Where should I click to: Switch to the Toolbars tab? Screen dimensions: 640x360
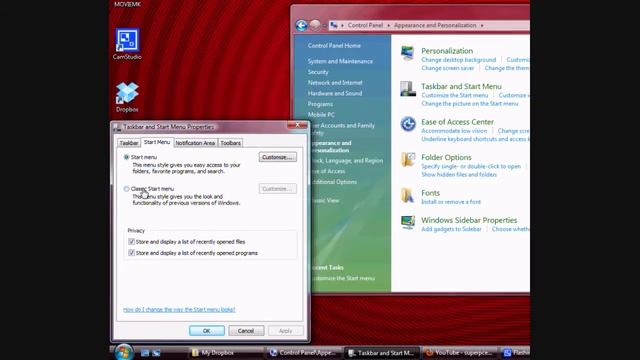(x=230, y=143)
